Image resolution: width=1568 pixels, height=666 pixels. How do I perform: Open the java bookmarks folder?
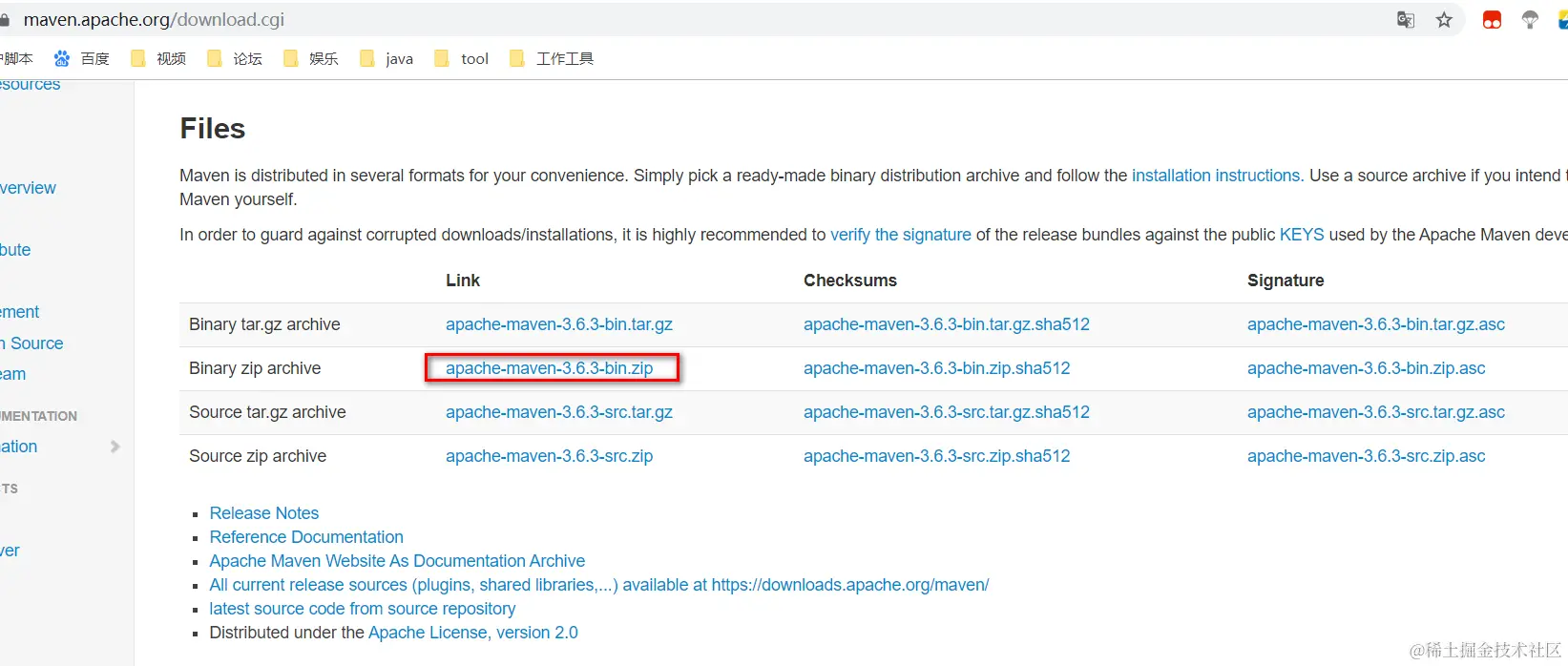pos(387,59)
